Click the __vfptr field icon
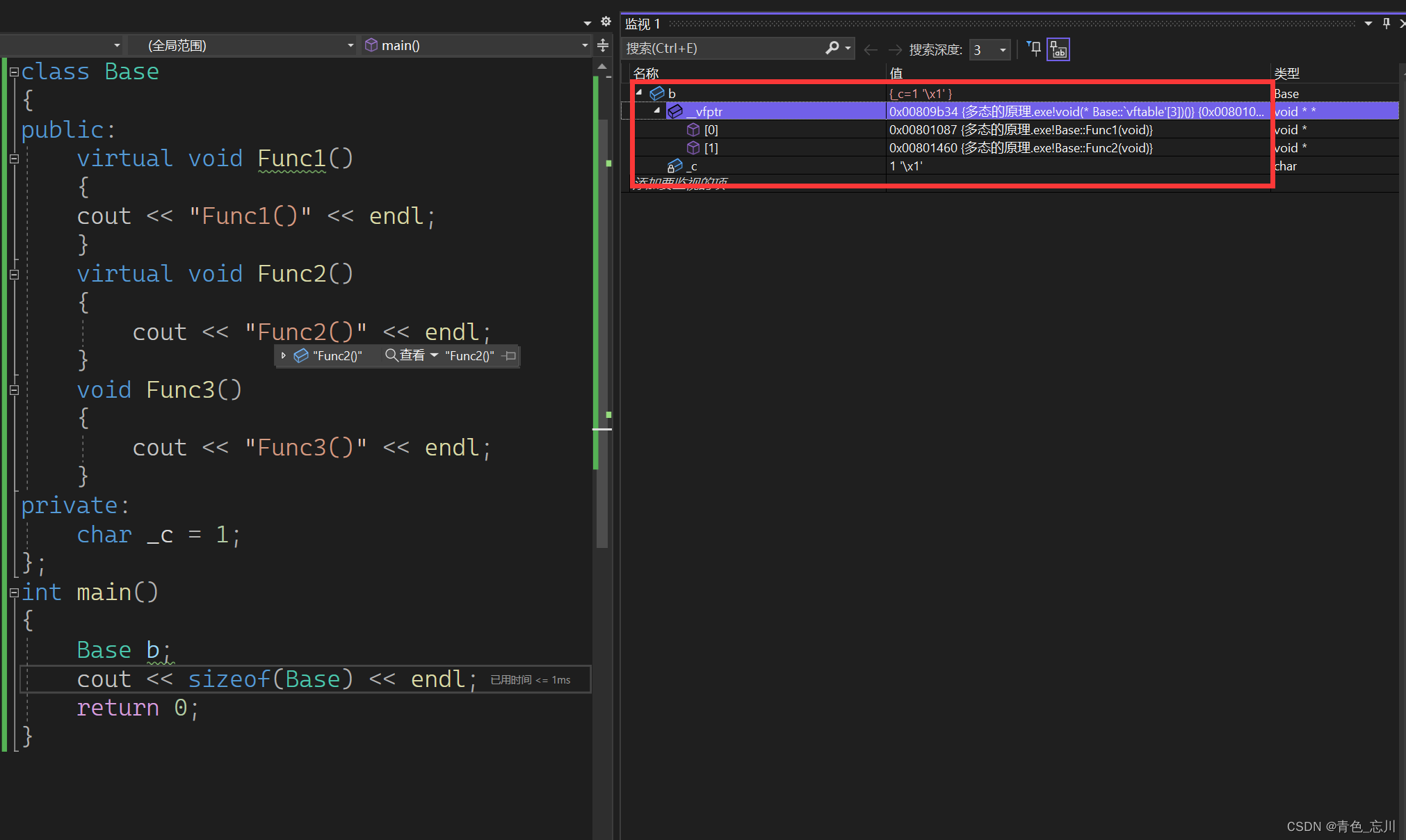 [x=675, y=111]
